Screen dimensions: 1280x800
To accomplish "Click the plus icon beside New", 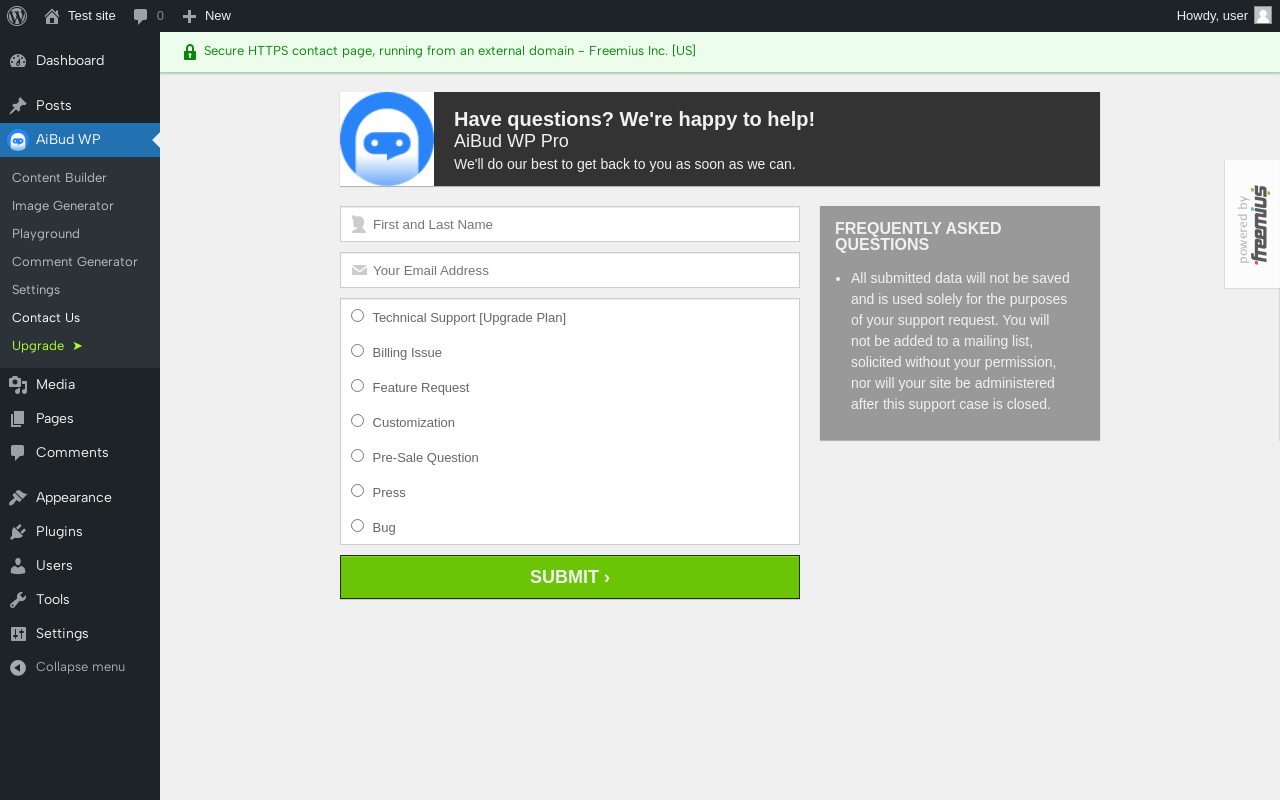I will 189,16.
